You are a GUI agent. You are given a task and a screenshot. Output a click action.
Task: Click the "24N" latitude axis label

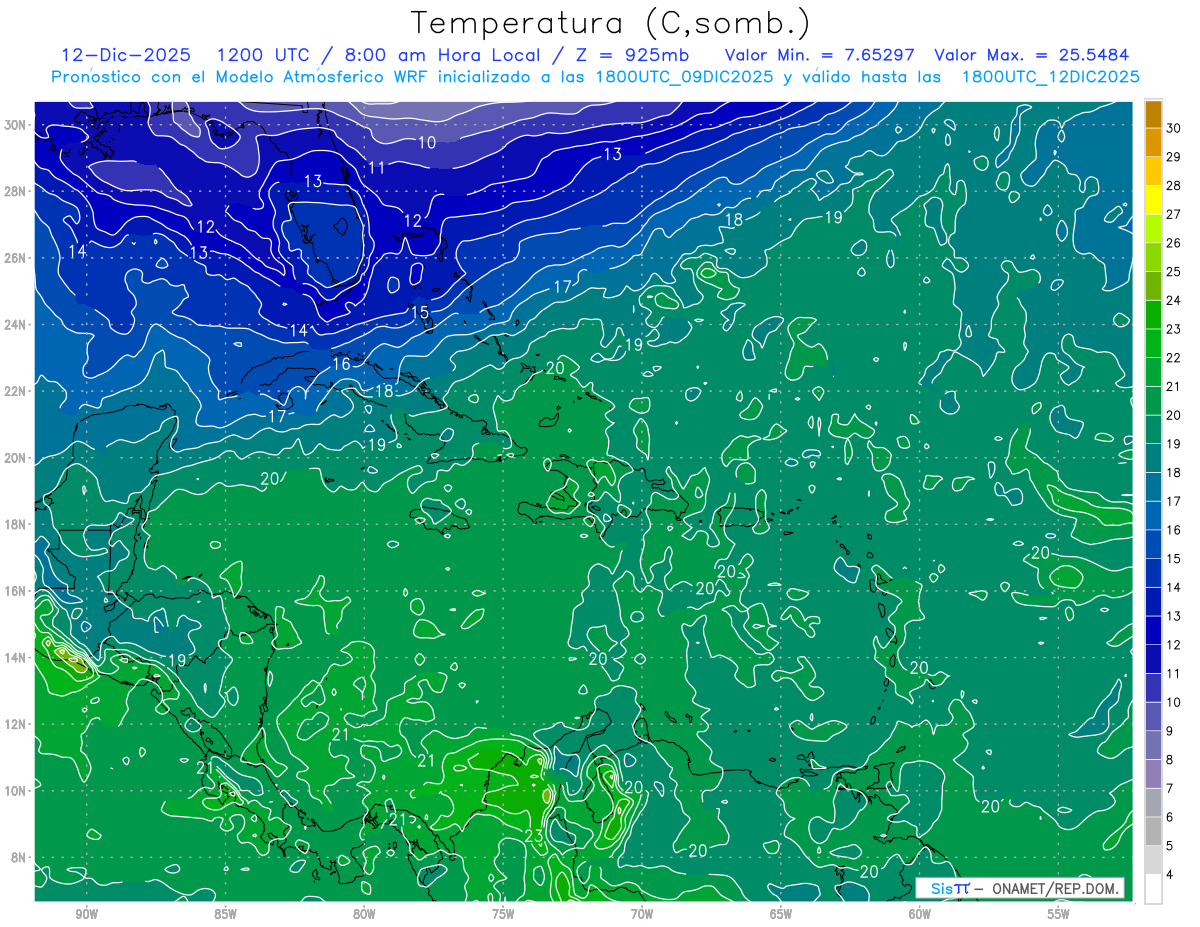point(17,325)
